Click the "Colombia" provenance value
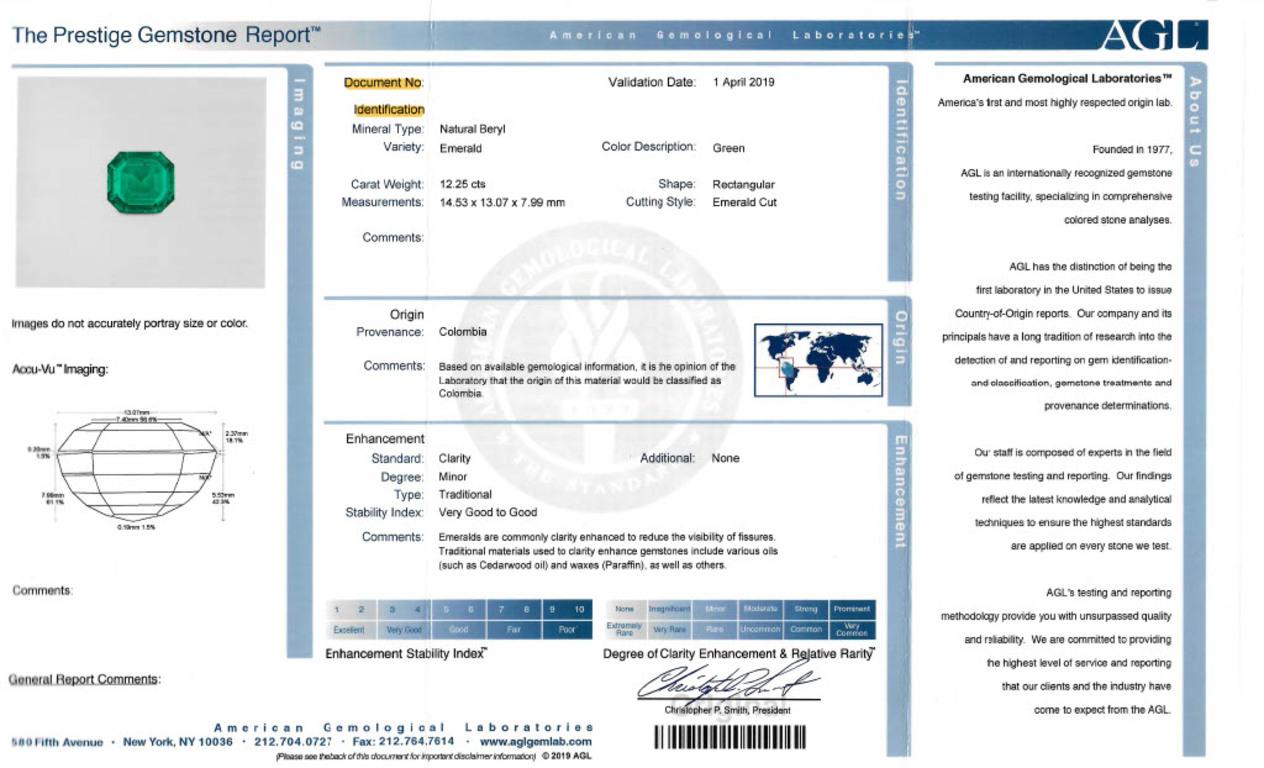This screenshot has height=768, width=1264. click(x=463, y=331)
